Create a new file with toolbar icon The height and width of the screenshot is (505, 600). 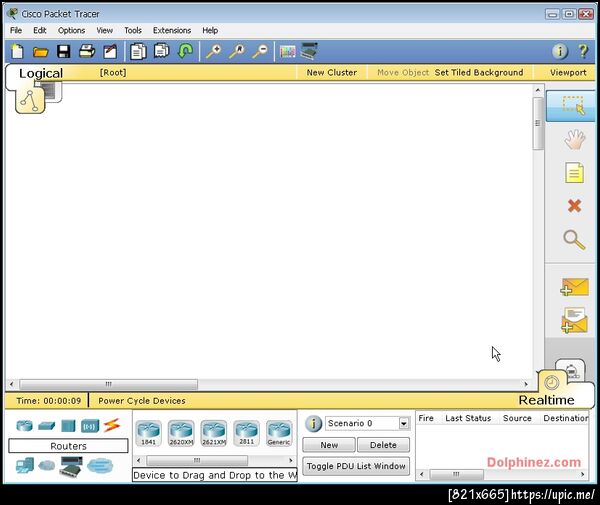[x=18, y=51]
